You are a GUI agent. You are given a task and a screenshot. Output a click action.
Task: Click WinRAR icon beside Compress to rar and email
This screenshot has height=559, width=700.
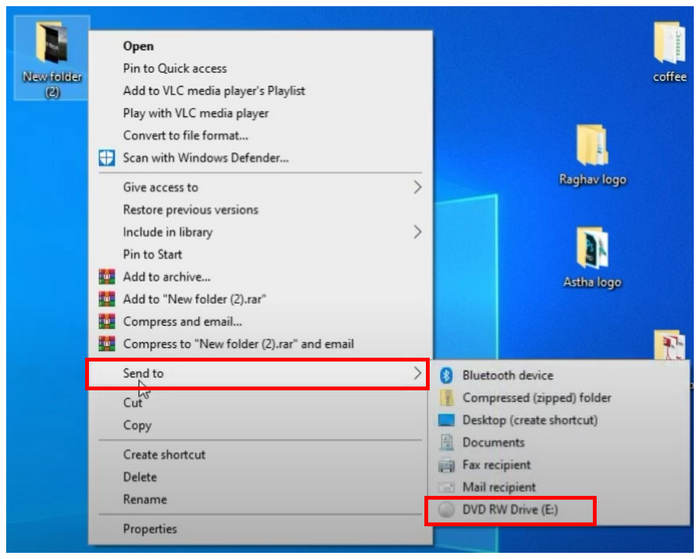[107, 344]
